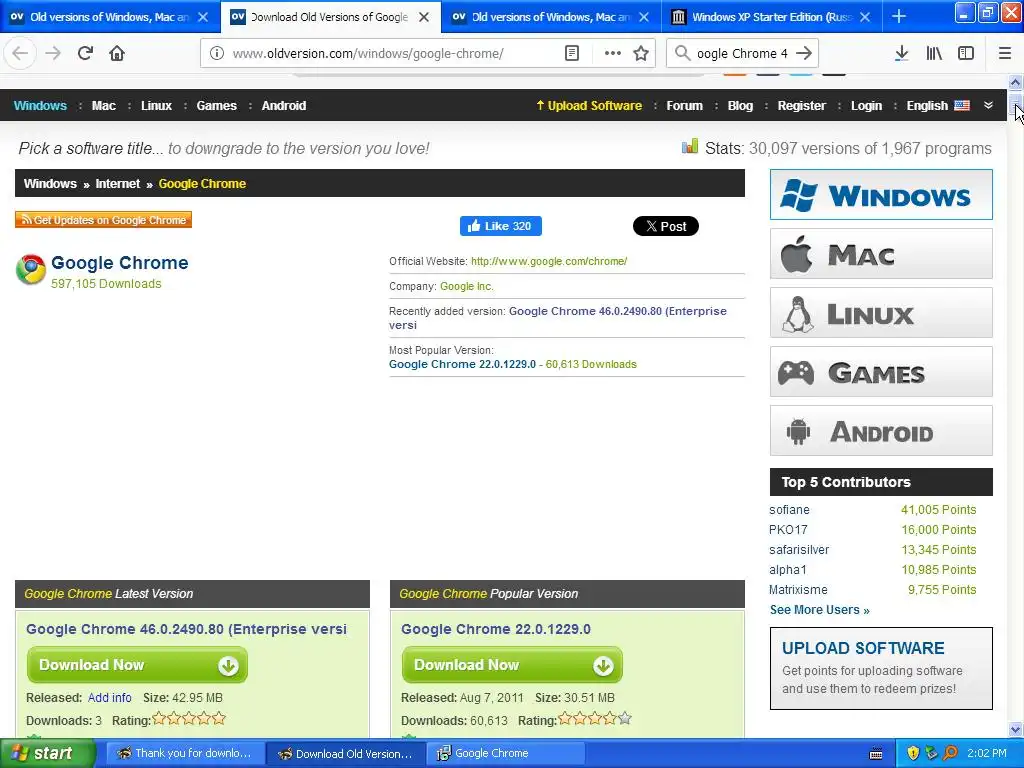
Task: Click the Facebook Like 320 button
Action: click(500, 226)
